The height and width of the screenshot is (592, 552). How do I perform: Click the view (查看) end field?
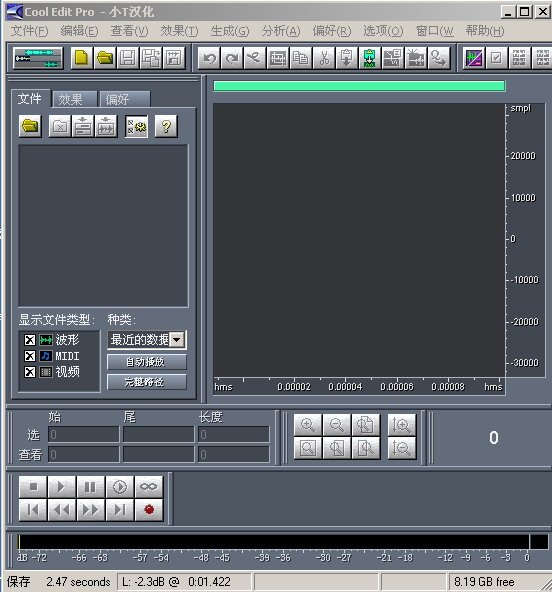tap(159, 454)
